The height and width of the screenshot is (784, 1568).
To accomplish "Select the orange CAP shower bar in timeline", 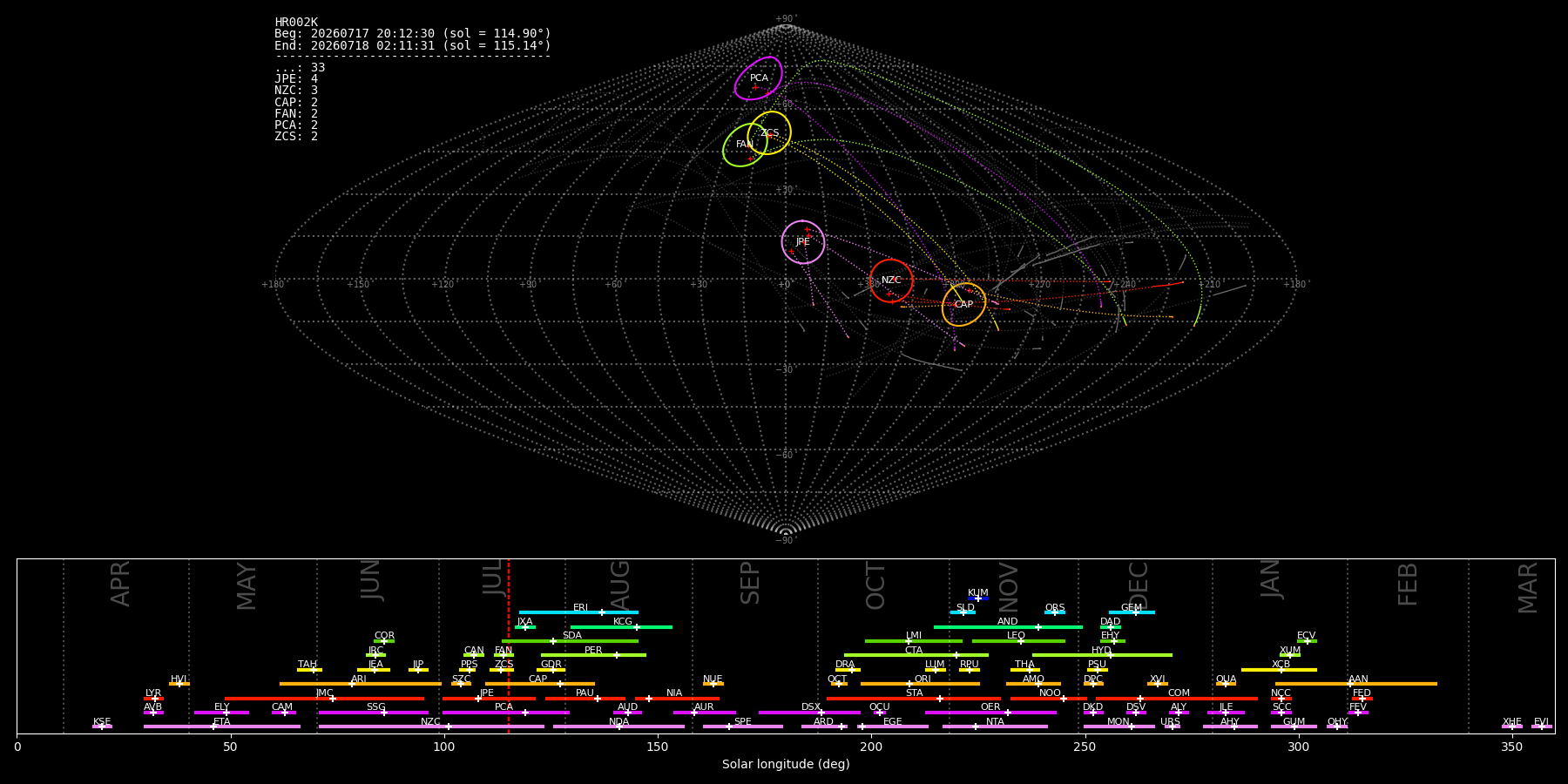I will click(x=540, y=684).
